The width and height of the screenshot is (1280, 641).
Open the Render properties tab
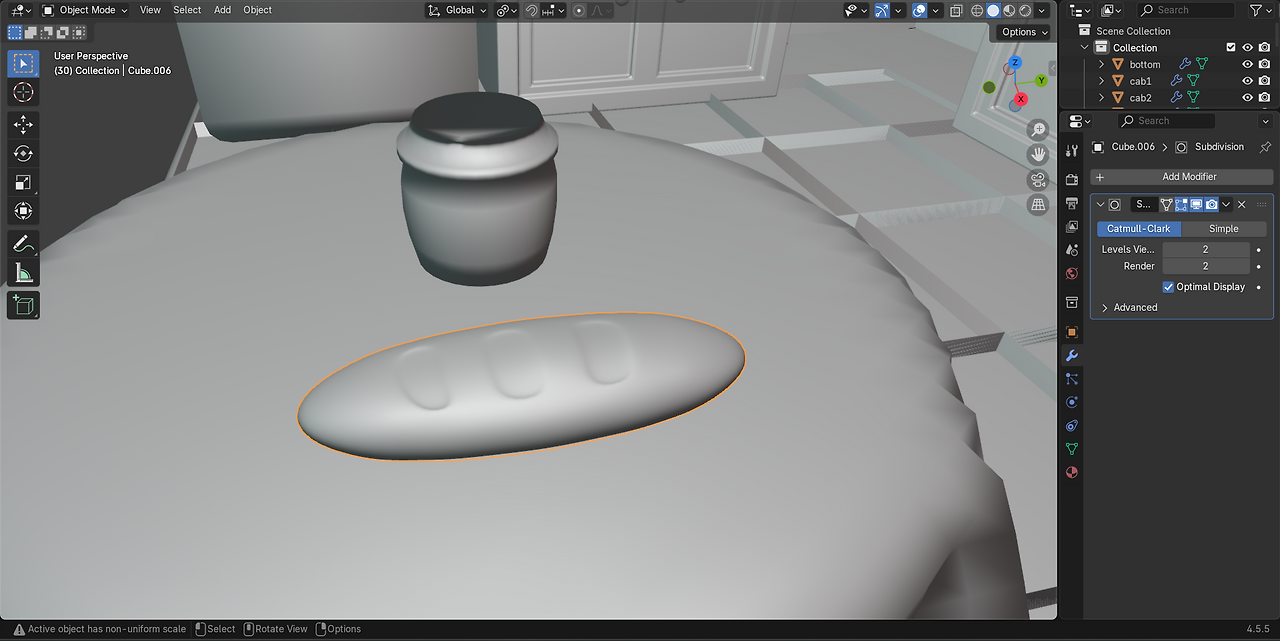pyautogui.click(x=1072, y=179)
